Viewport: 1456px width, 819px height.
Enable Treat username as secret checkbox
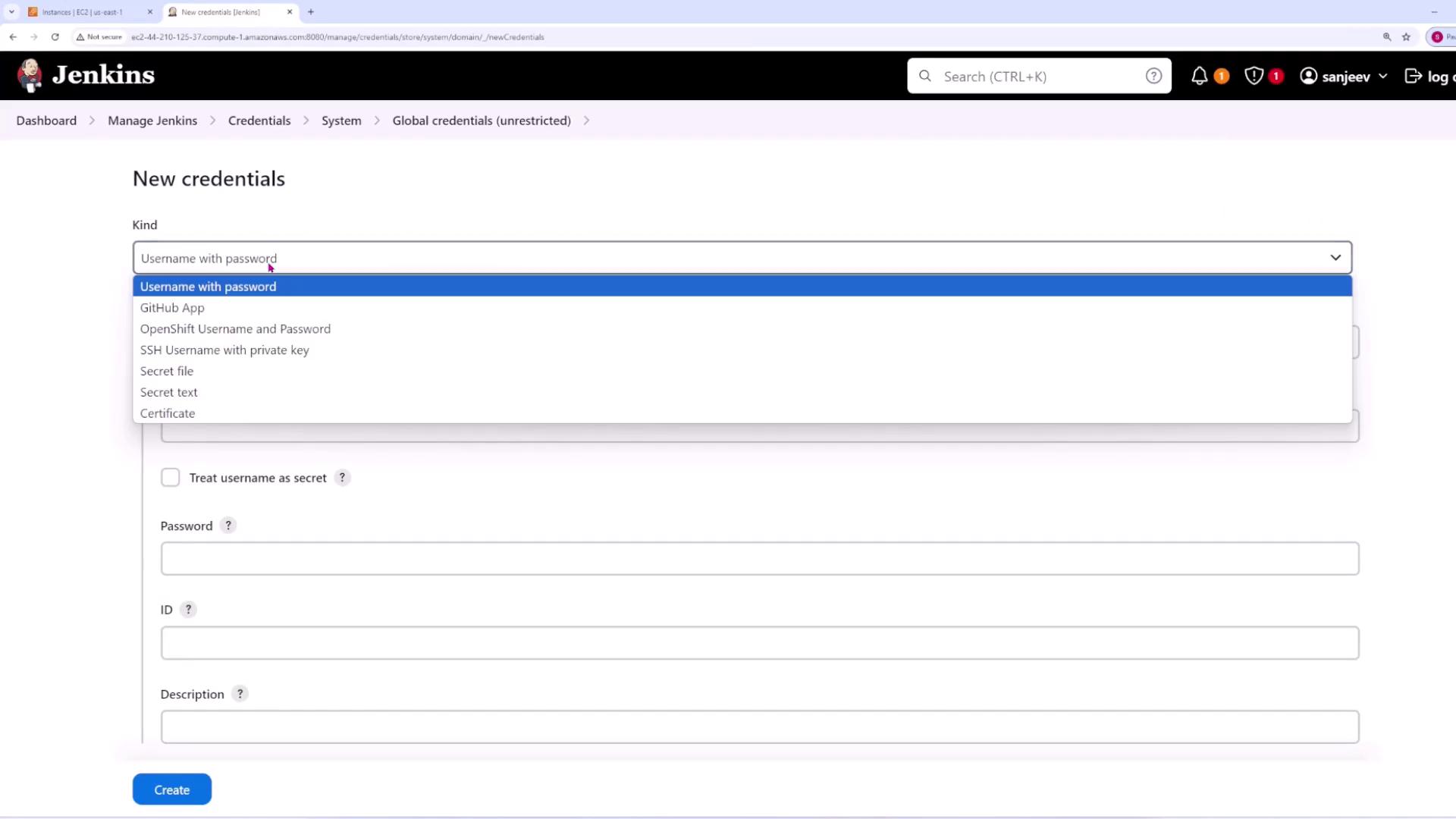[171, 478]
